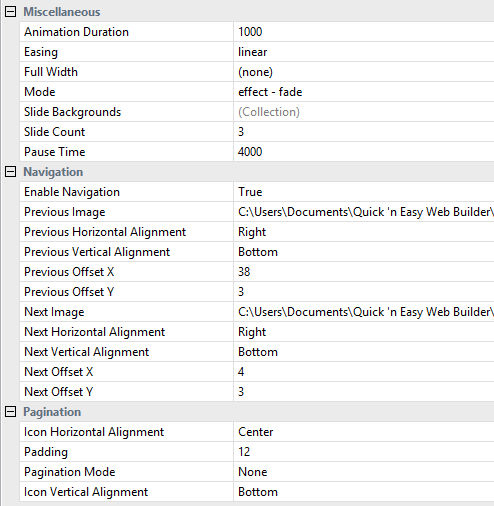Change Previous Vertical Alignment value Bottom

(364, 252)
